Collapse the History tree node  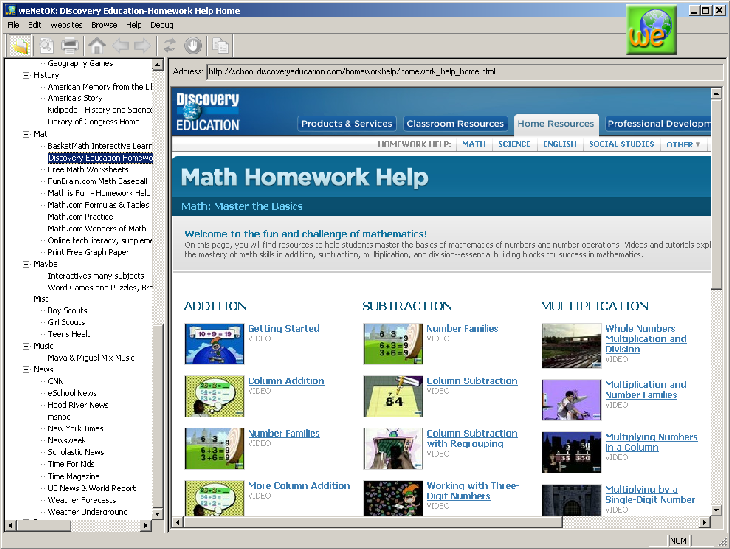click(x=26, y=75)
